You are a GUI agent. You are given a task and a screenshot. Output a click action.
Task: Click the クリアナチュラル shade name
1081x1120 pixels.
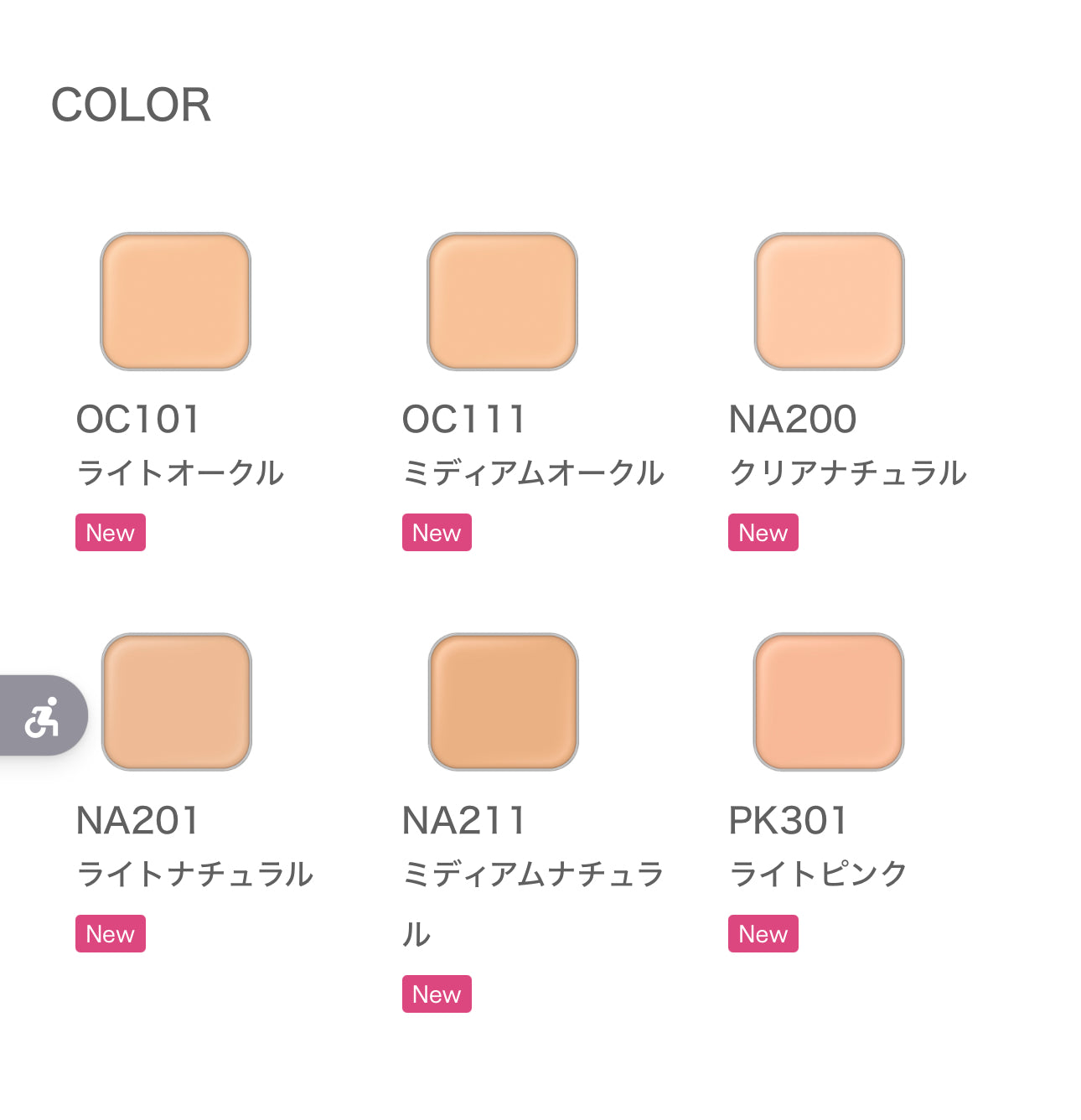(847, 473)
